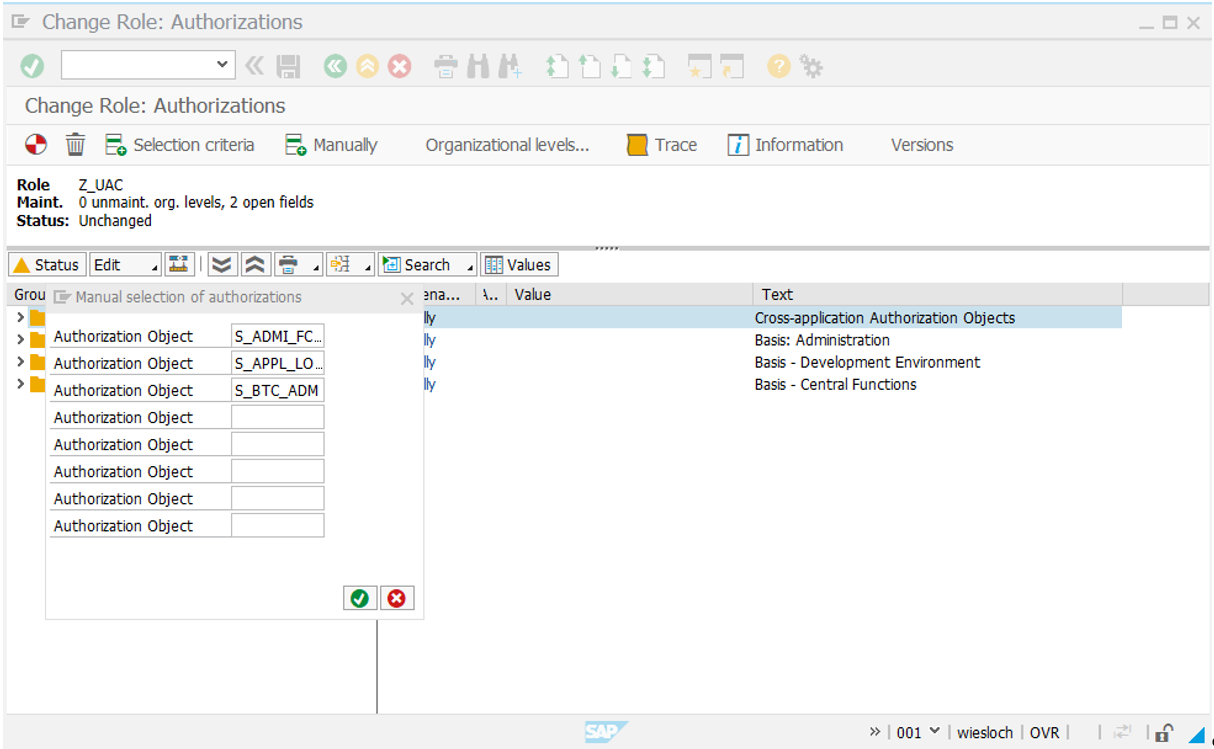The width and height of the screenshot is (1214, 749).
Task: Click the Save disk icon
Action: click(x=288, y=66)
